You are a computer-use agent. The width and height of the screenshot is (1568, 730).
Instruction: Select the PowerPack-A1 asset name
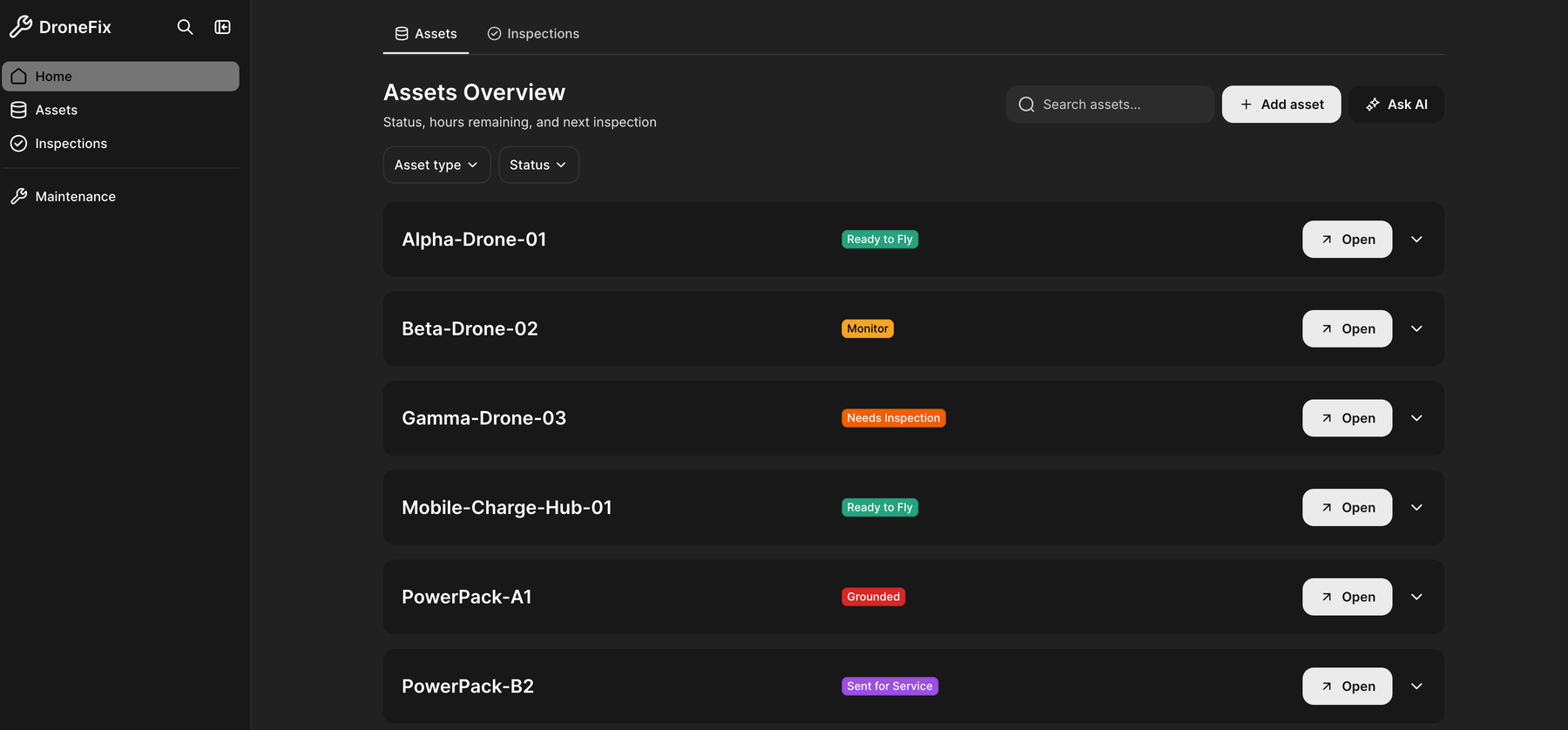pos(467,598)
